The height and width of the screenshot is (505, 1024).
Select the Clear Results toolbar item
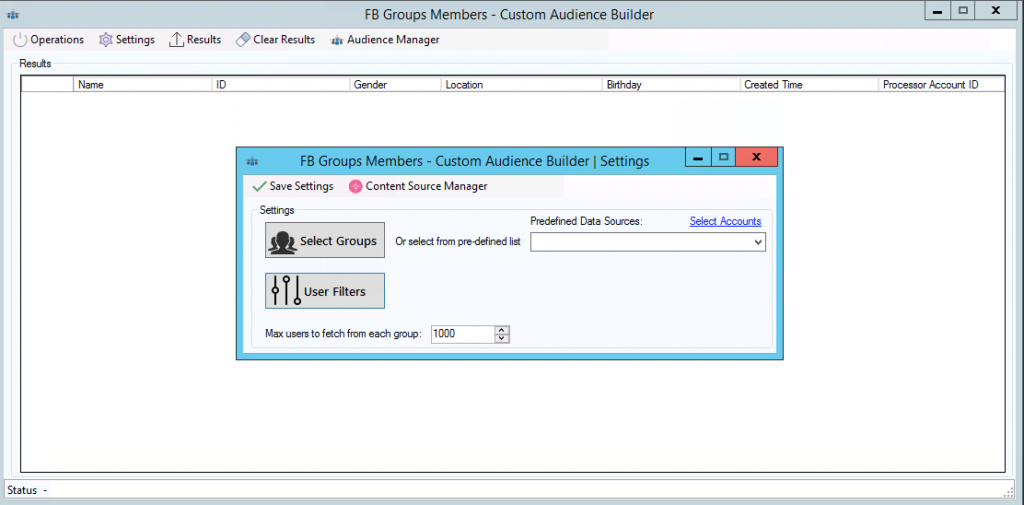tap(275, 40)
